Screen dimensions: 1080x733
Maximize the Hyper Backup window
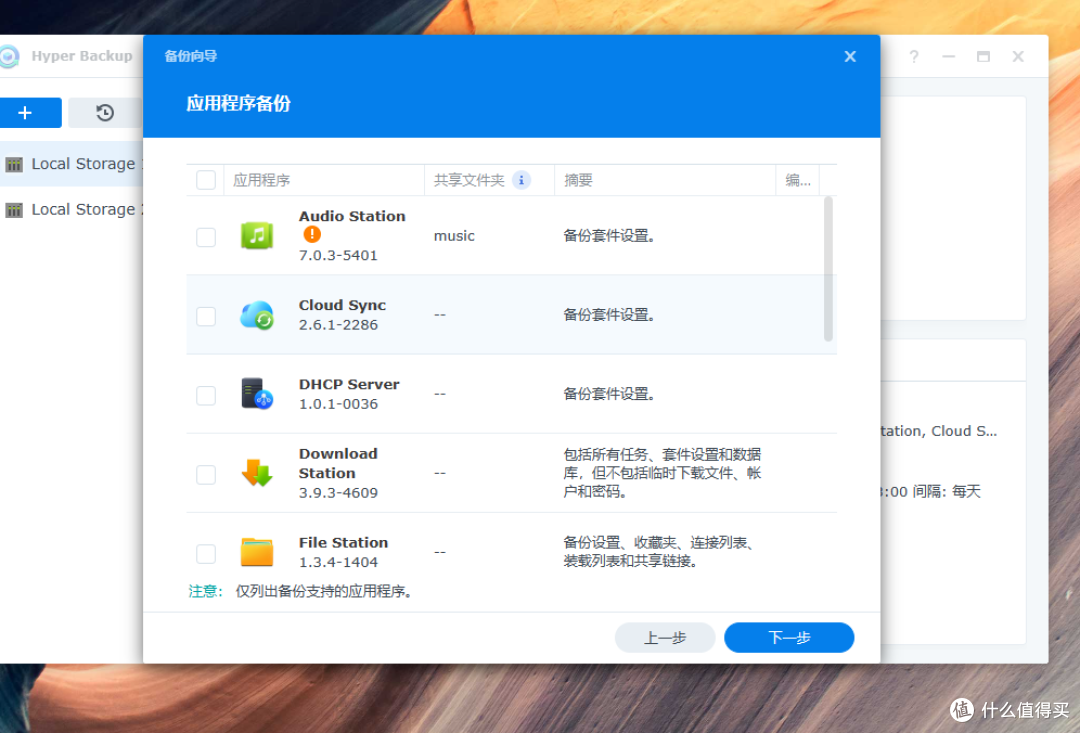[x=984, y=56]
